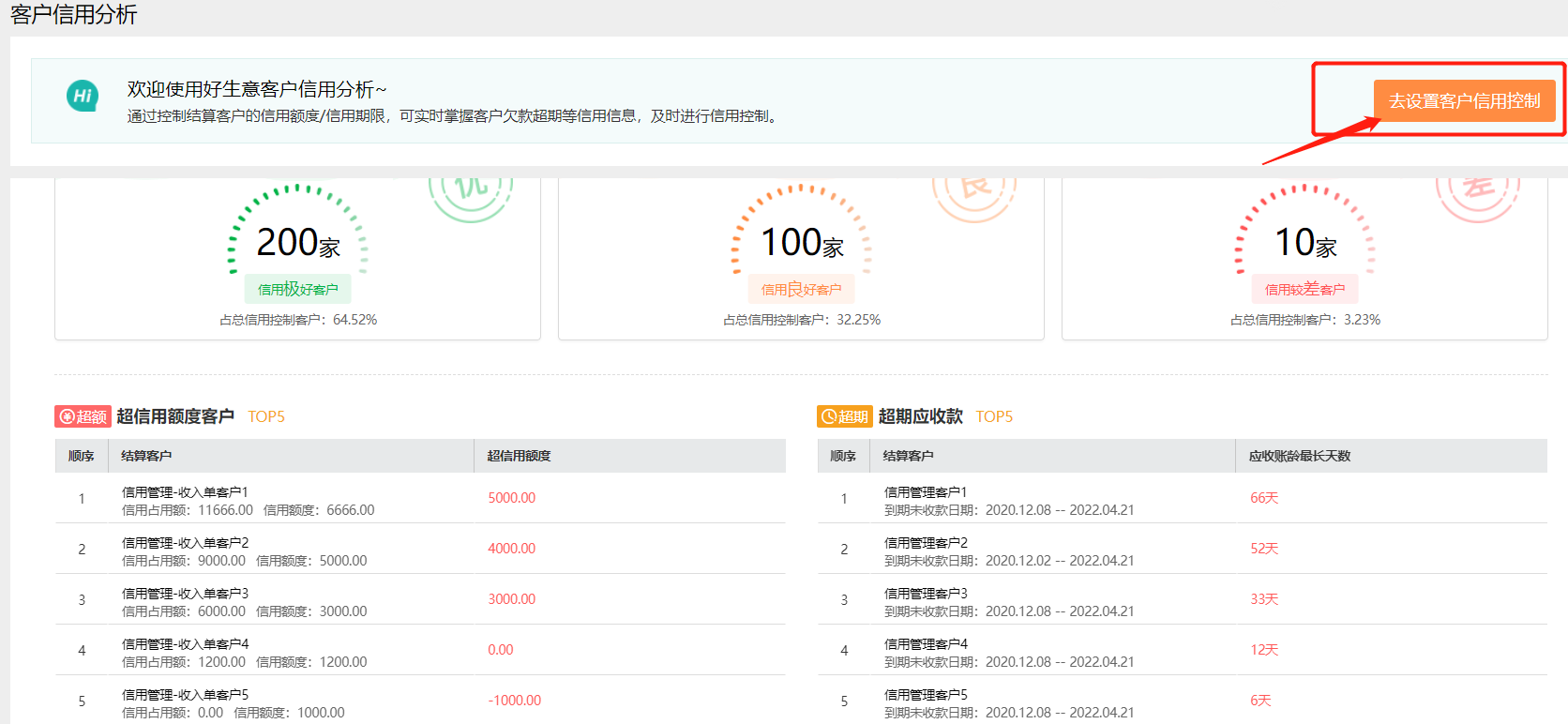Click the green 200家 gauge
Image resolution: width=1568 pixels, height=724 pixels.
(x=298, y=236)
